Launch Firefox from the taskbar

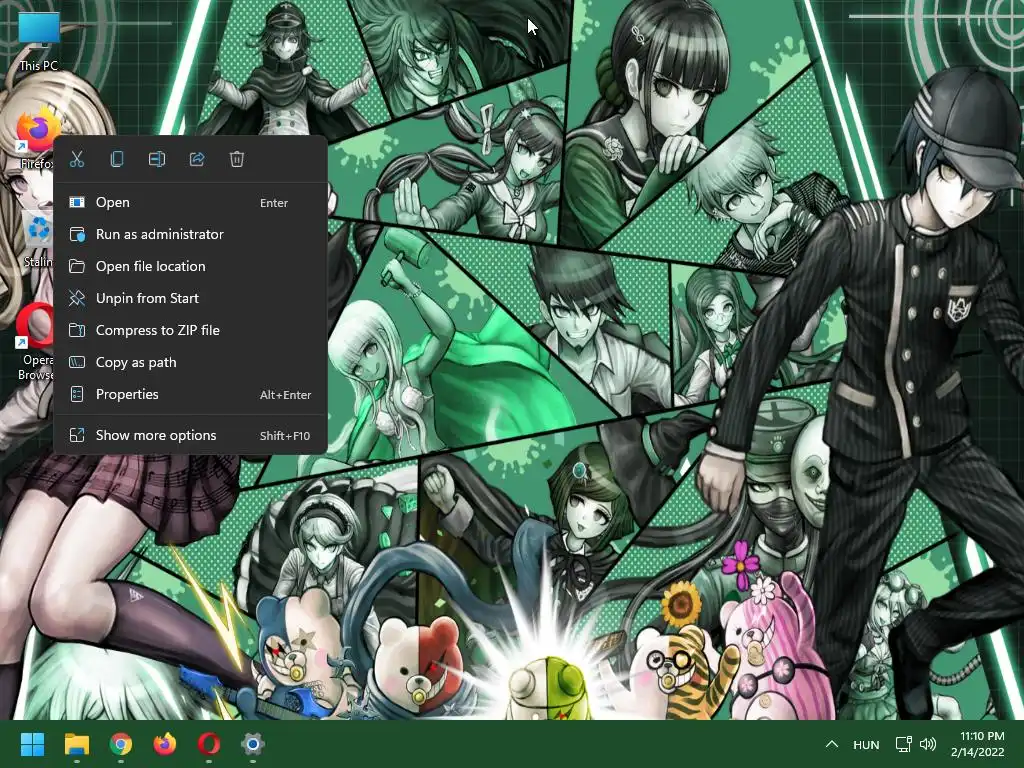[x=165, y=744]
